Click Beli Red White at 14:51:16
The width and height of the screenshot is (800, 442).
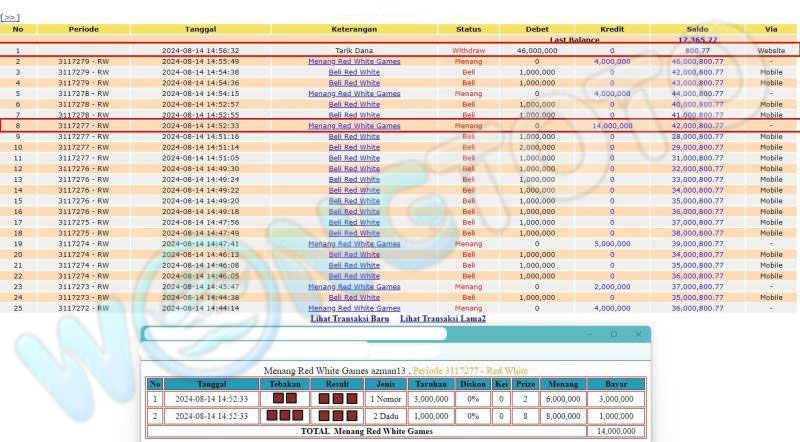pos(354,136)
